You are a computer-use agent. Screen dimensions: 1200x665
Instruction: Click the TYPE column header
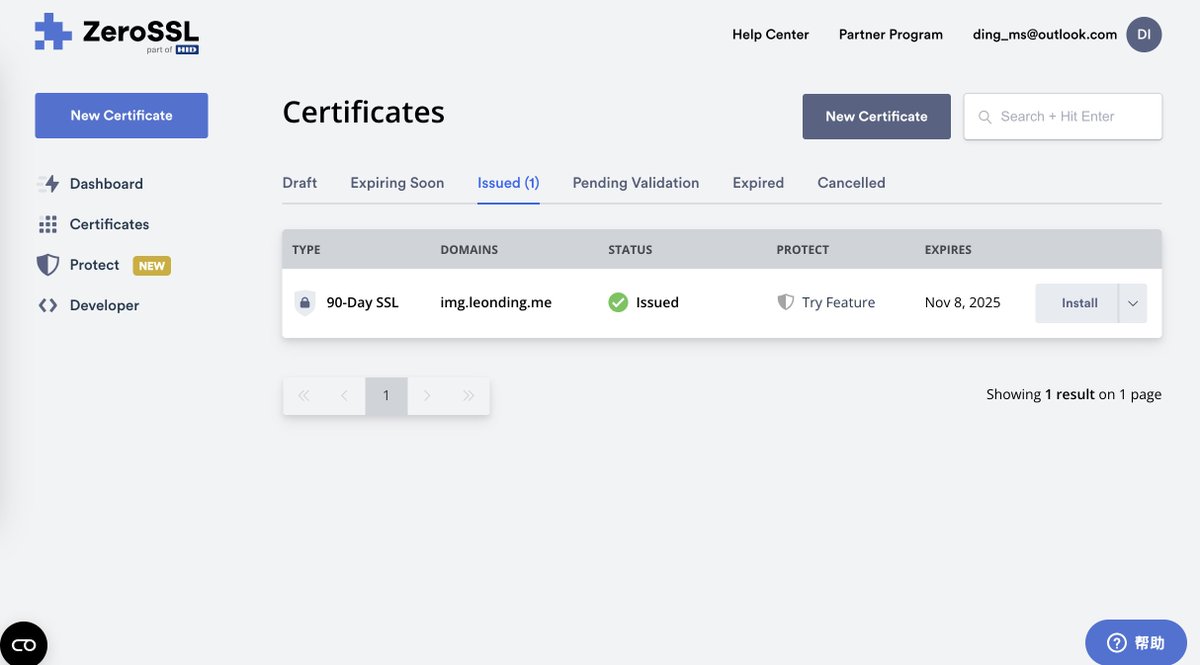tap(306, 249)
